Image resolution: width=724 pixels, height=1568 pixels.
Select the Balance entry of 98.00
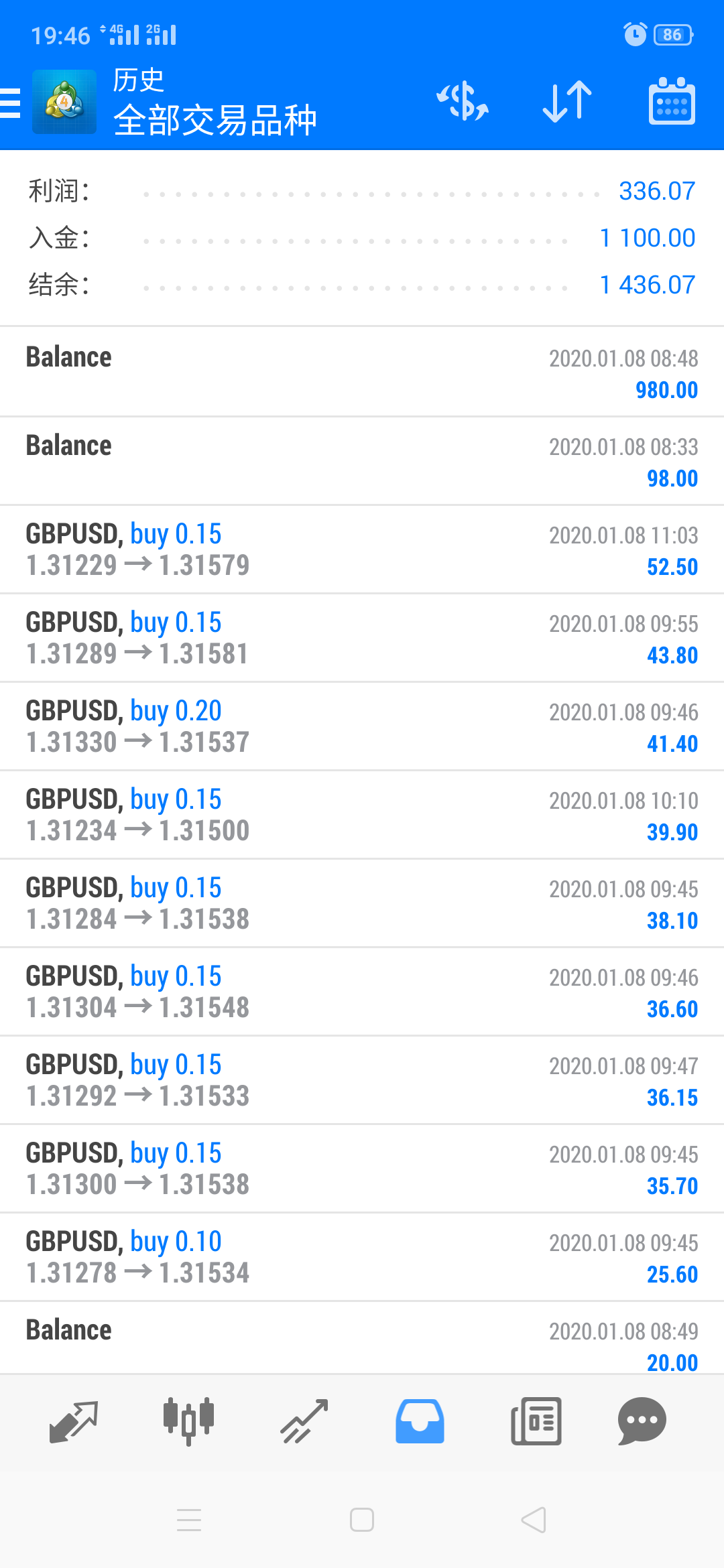coord(362,460)
